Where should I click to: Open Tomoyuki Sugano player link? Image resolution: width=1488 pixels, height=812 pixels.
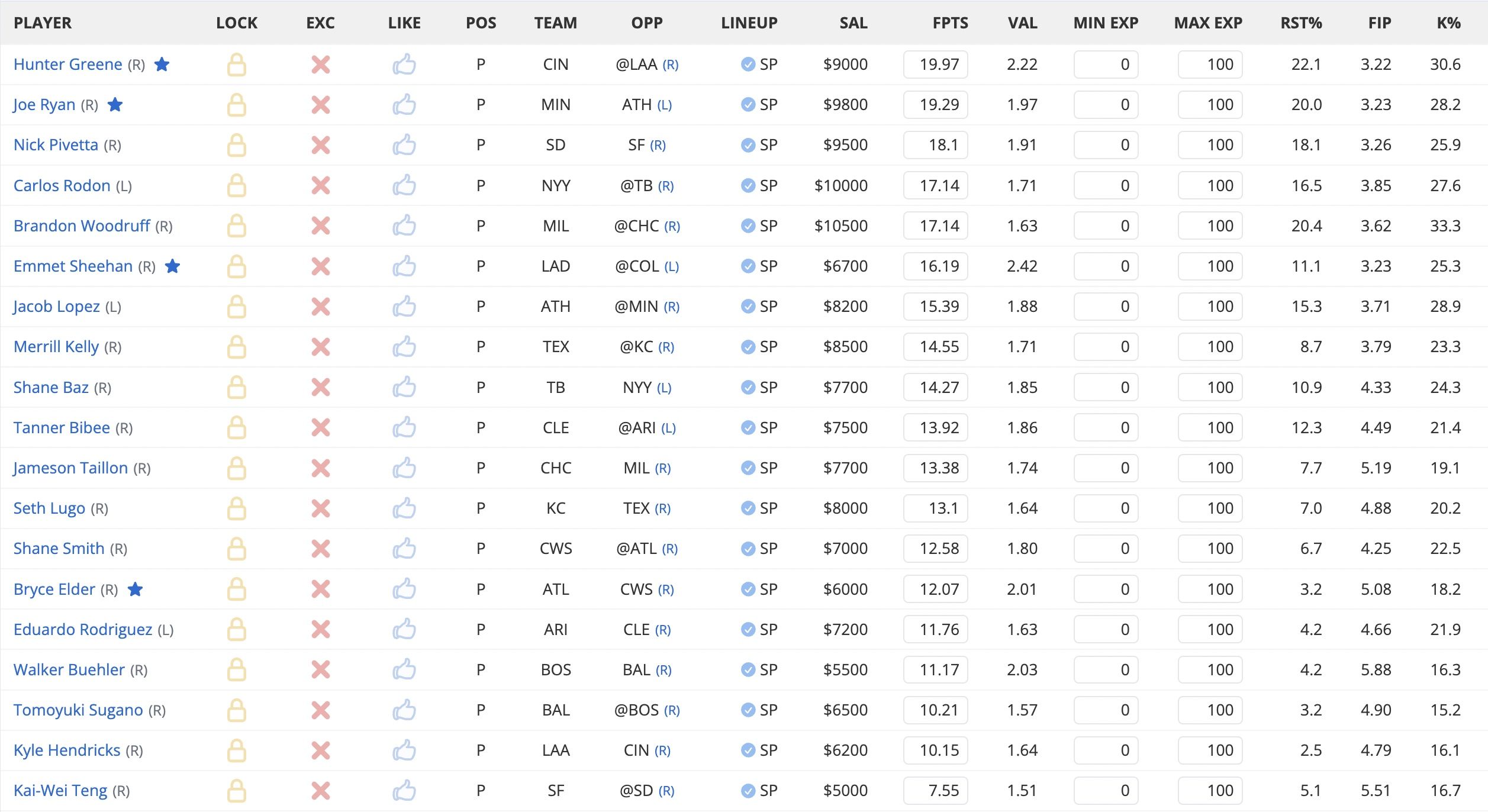pos(79,710)
